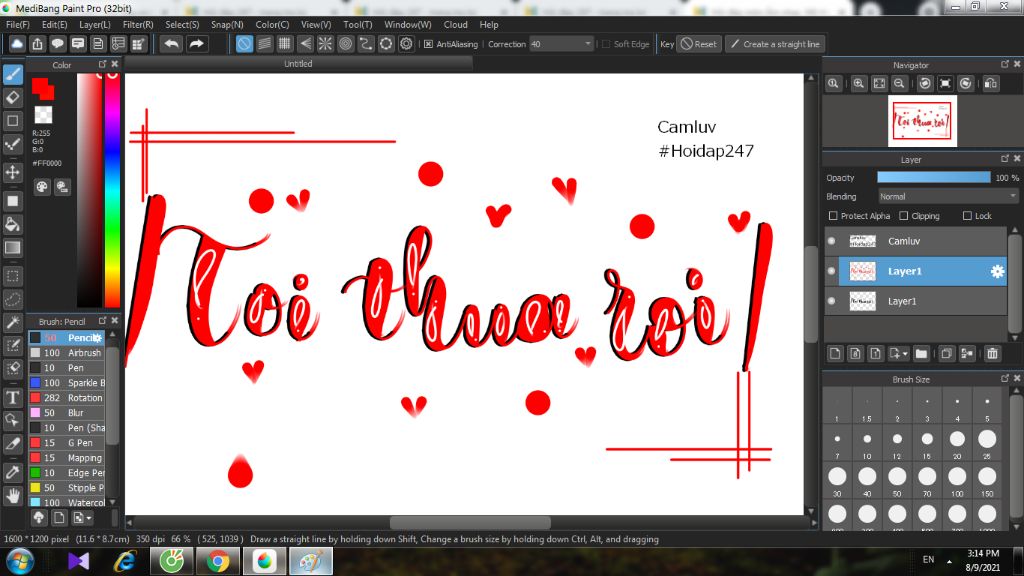Screen dimensions: 1024x576
Task: Enable curve snap
Action: click(366, 44)
